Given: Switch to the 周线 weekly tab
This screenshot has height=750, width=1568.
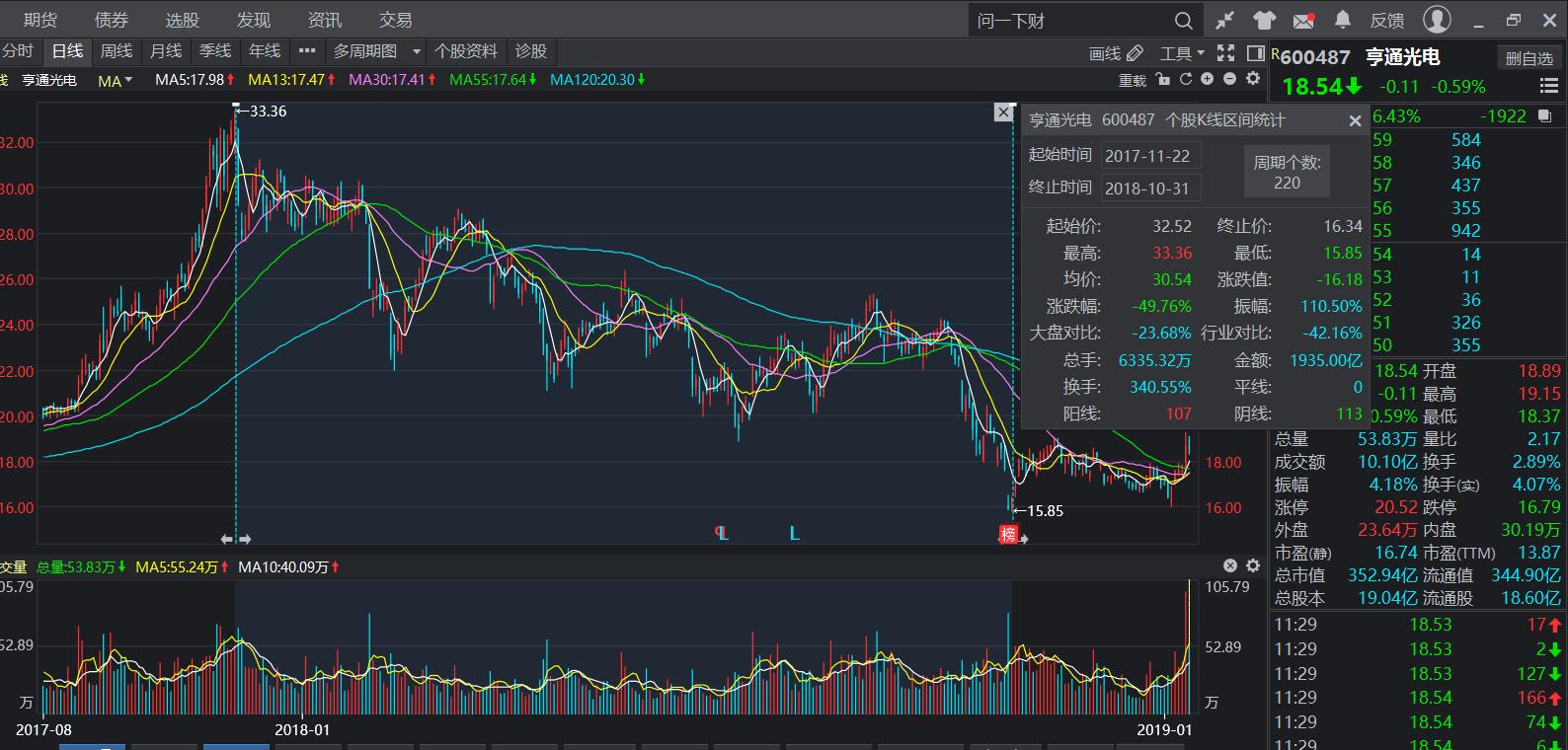Looking at the screenshot, I should pos(117,51).
